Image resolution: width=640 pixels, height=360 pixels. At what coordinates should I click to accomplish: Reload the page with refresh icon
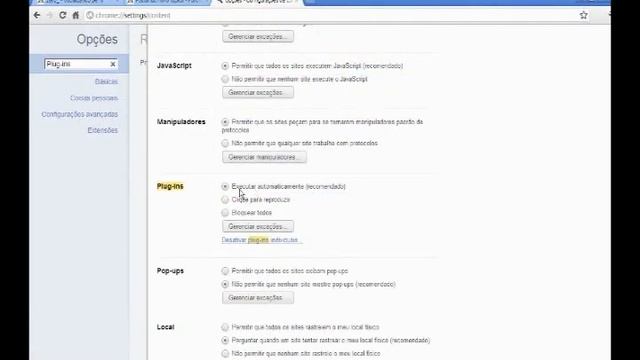[62, 15]
